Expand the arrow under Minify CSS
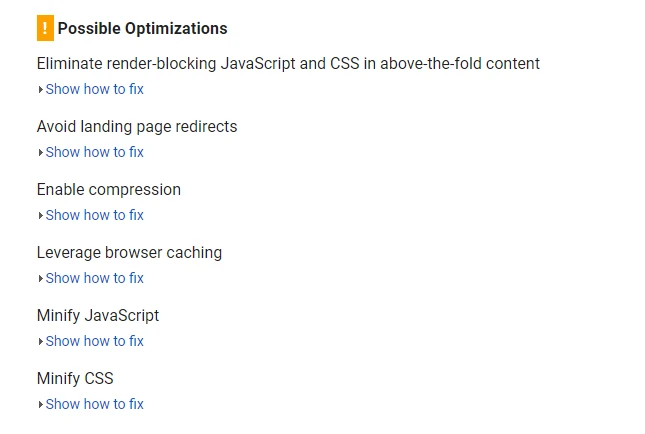645x434 pixels. tap(40, 405)
